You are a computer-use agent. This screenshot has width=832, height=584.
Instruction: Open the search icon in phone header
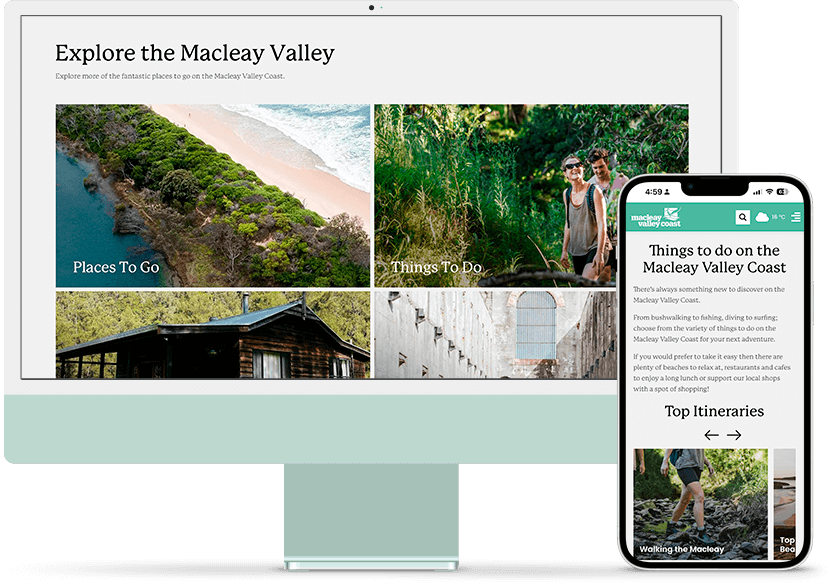coord(743,217)
